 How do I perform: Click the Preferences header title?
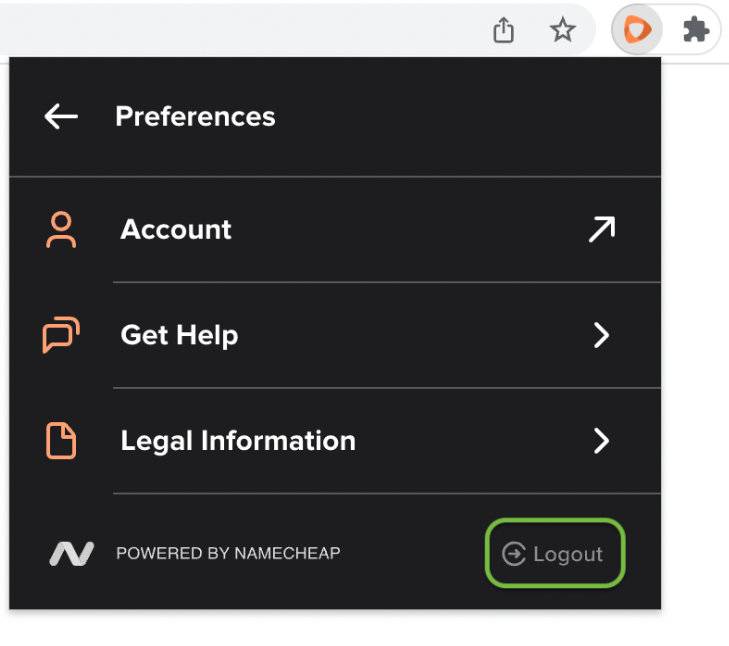(195, 116)
